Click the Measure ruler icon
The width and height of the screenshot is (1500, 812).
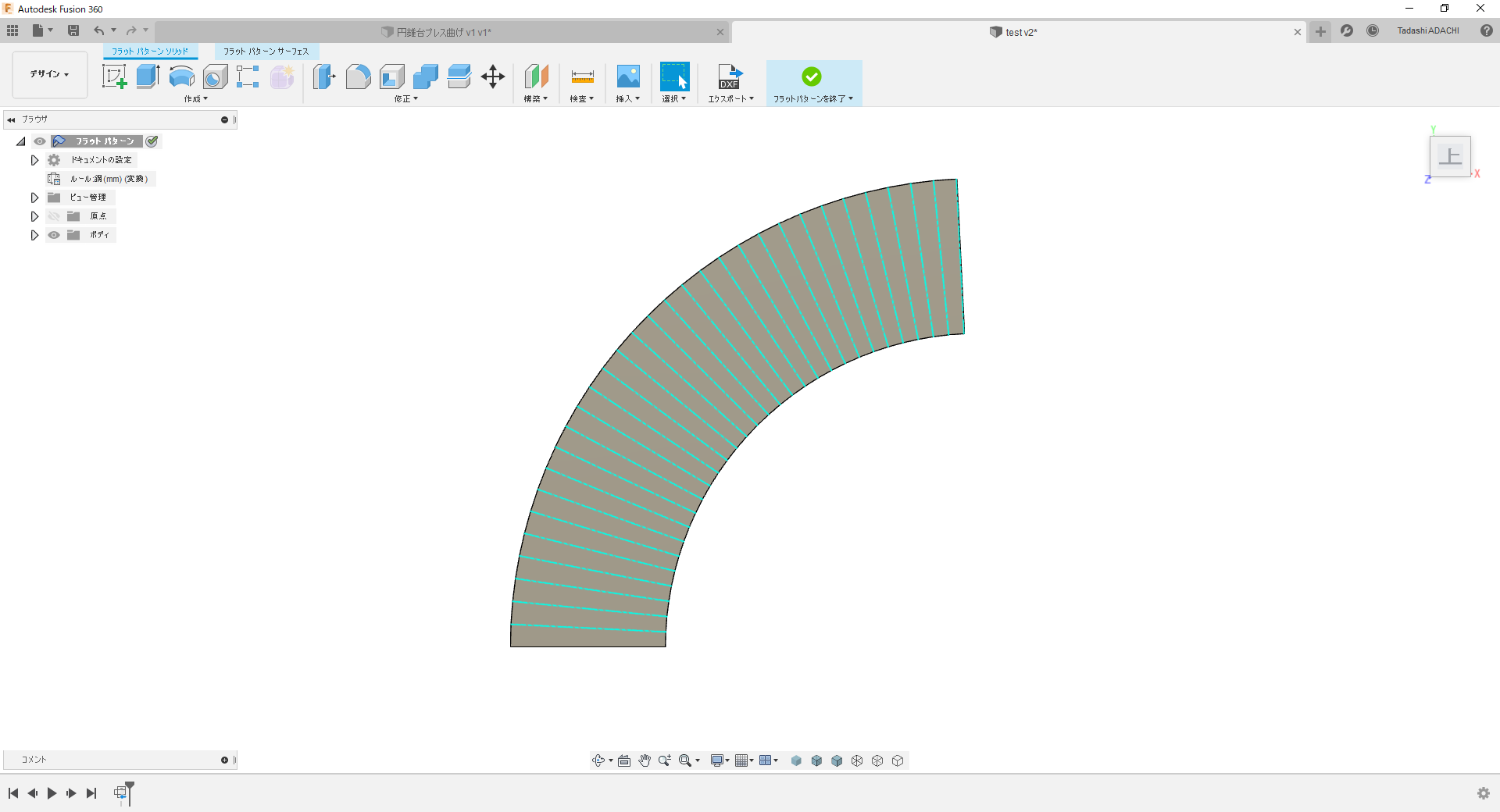click(x=582, y=77)
